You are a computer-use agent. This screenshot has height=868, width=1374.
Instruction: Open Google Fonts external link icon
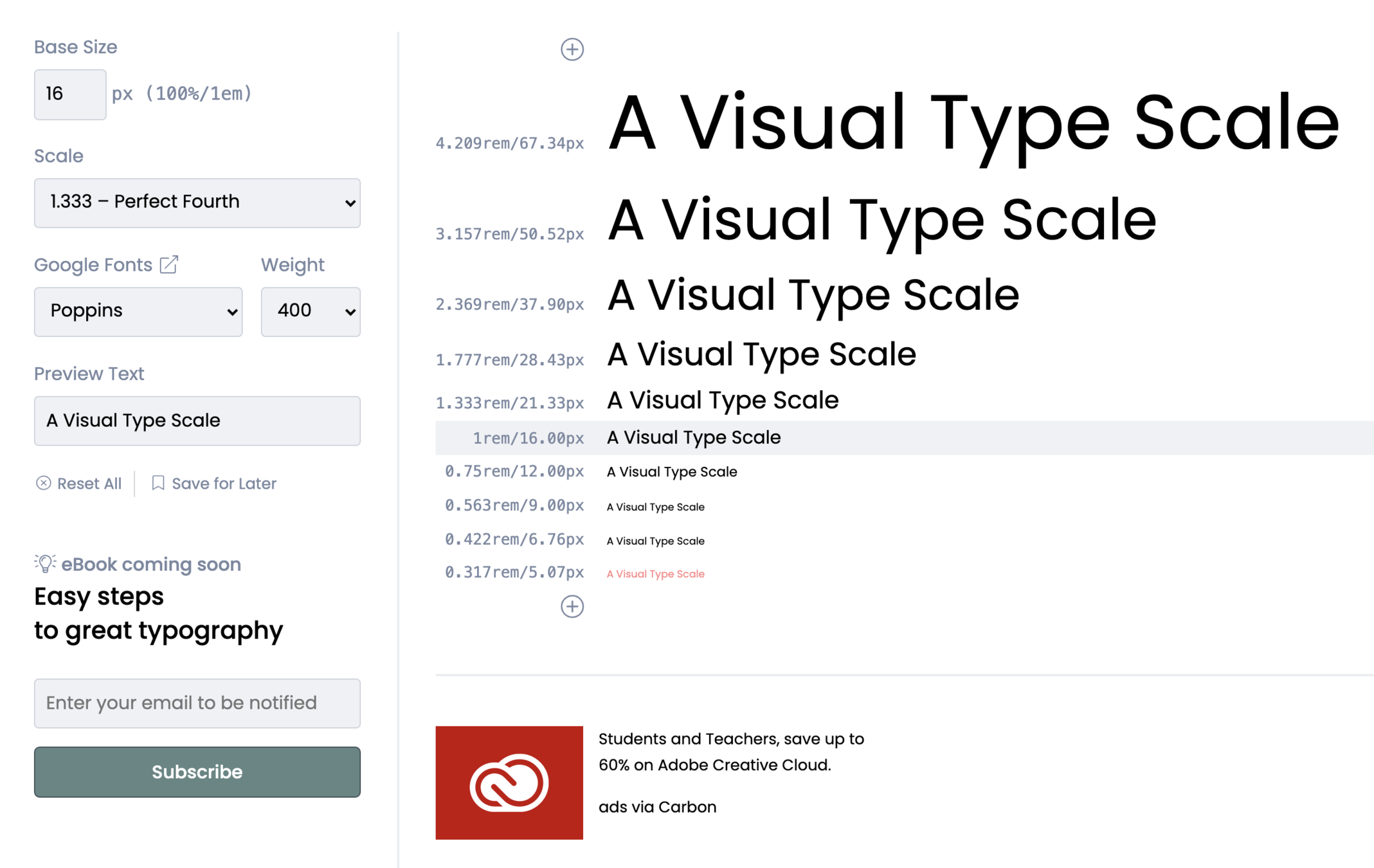pos(169,264)
